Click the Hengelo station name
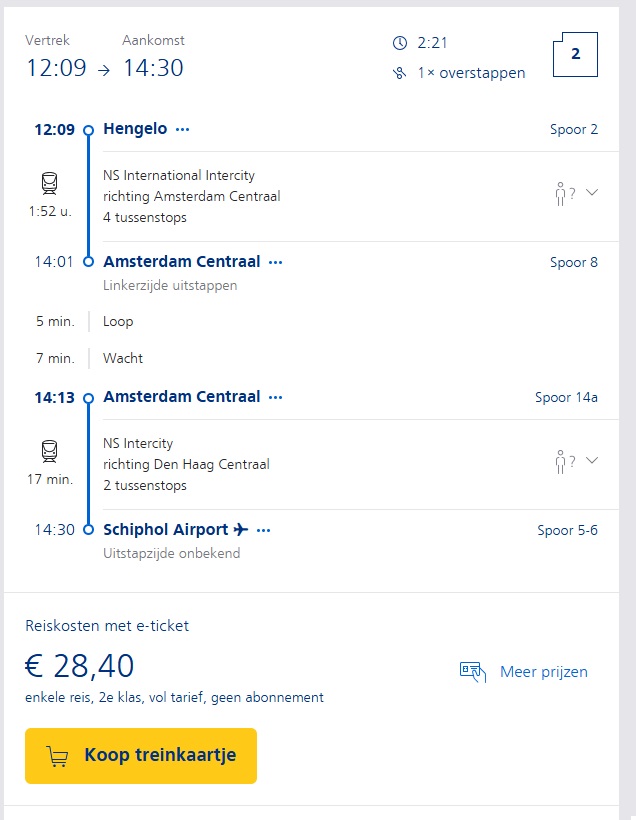 click(135, 129)
